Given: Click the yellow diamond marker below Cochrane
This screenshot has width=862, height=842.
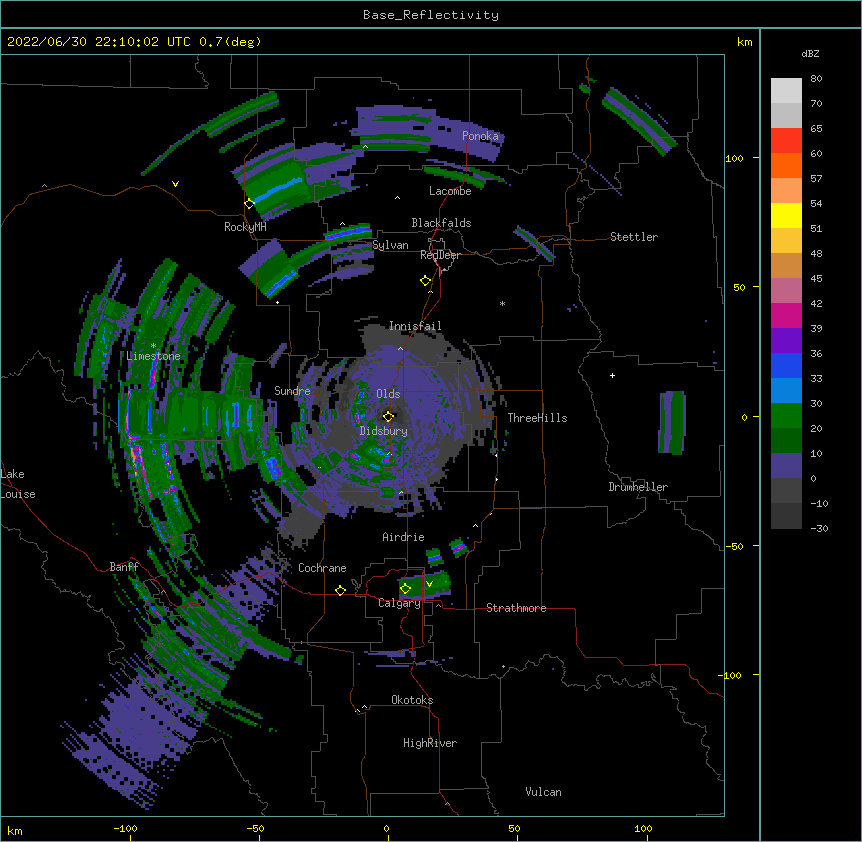Looking at the screenshot, I should [340, 590].
